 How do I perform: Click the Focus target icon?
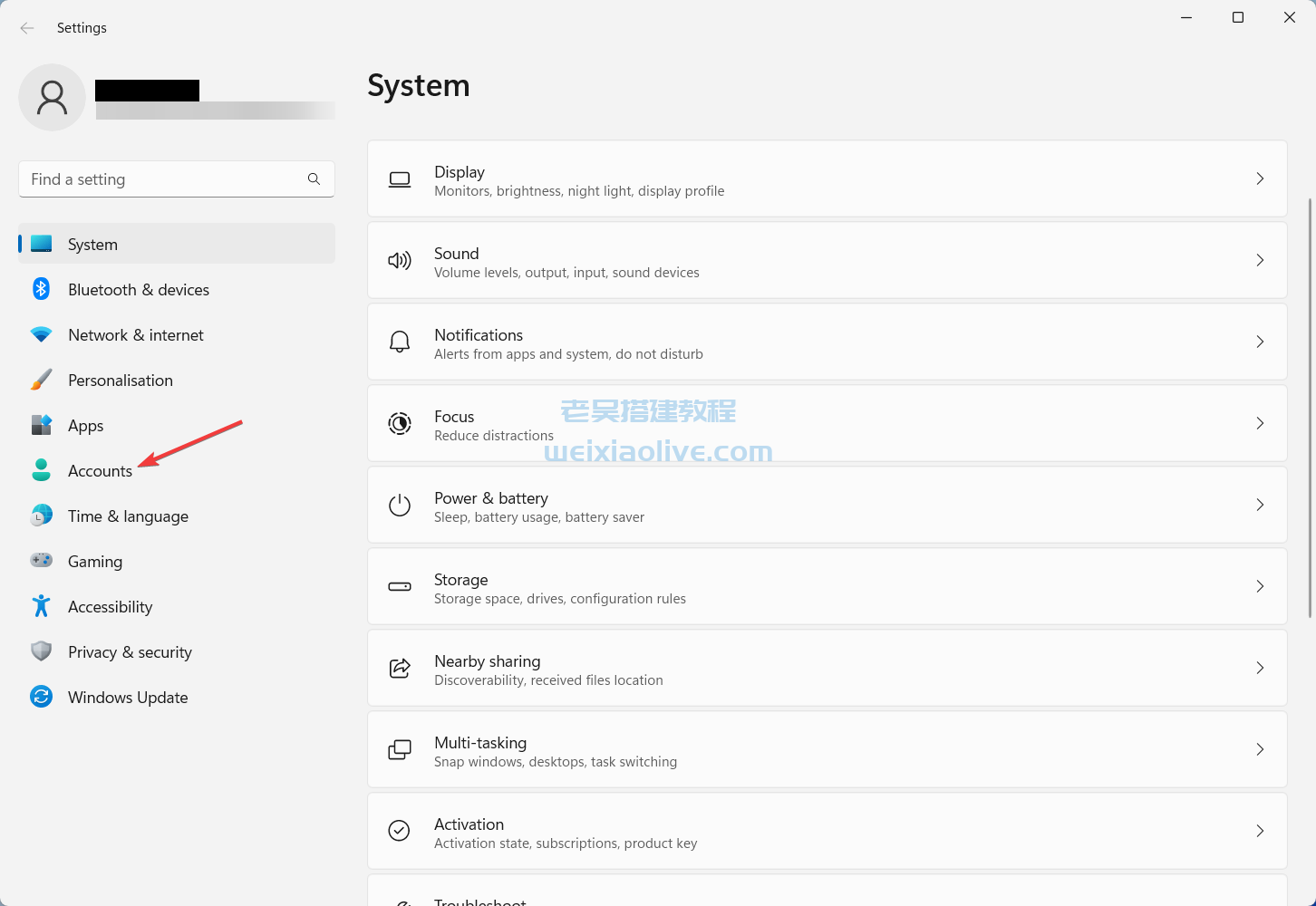[x=400, y=423]
